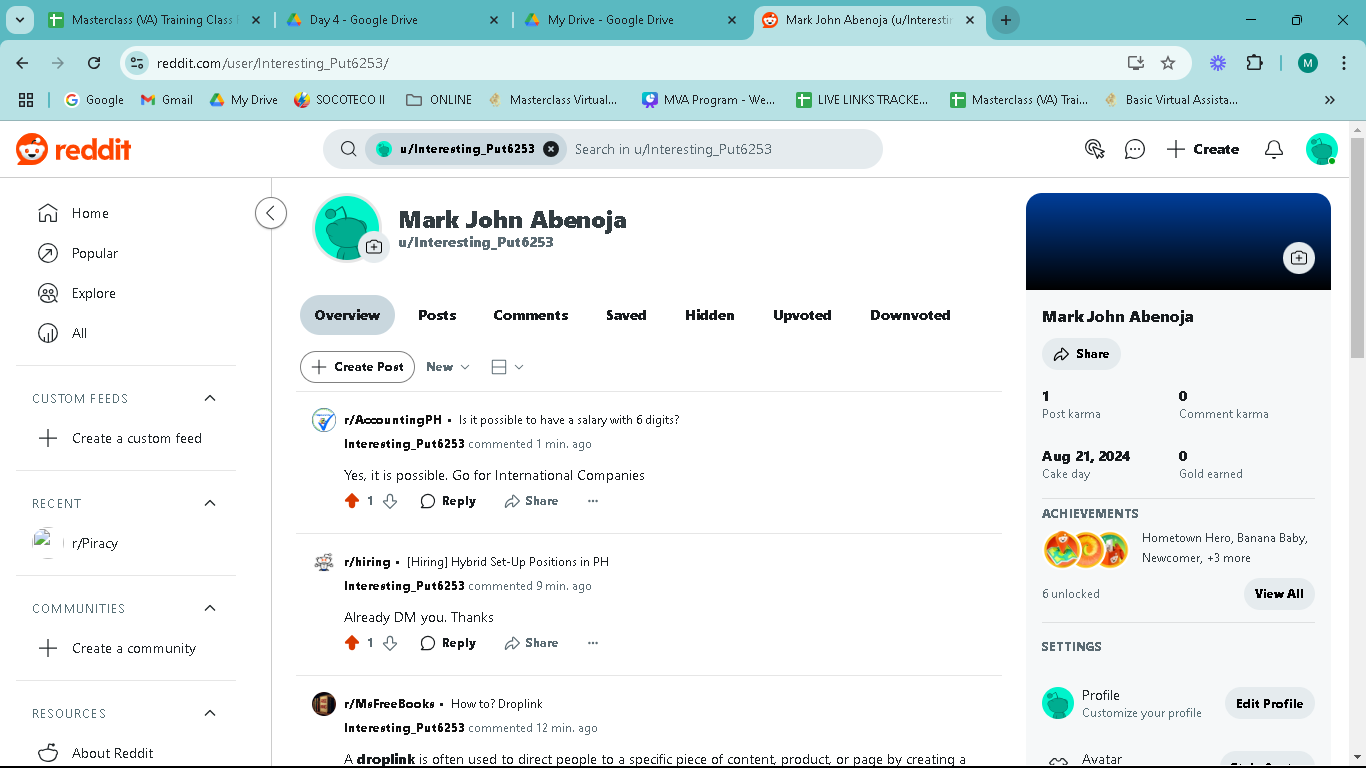The height and width of the screenshot is (768, 1366).
Task: Click the Edit Profile button
Action: point(1269,703)
